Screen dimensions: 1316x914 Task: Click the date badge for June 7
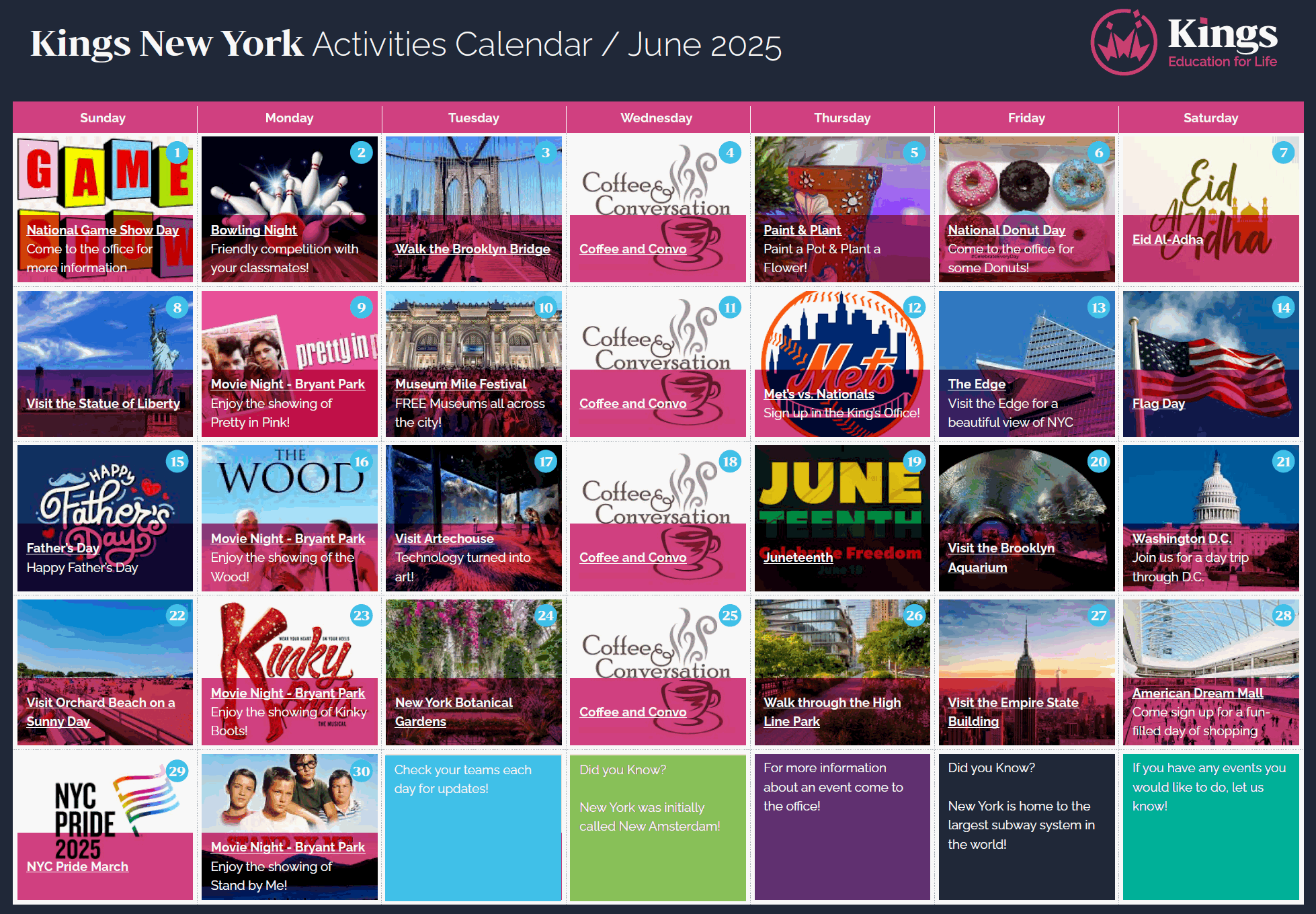point(1283,153)
